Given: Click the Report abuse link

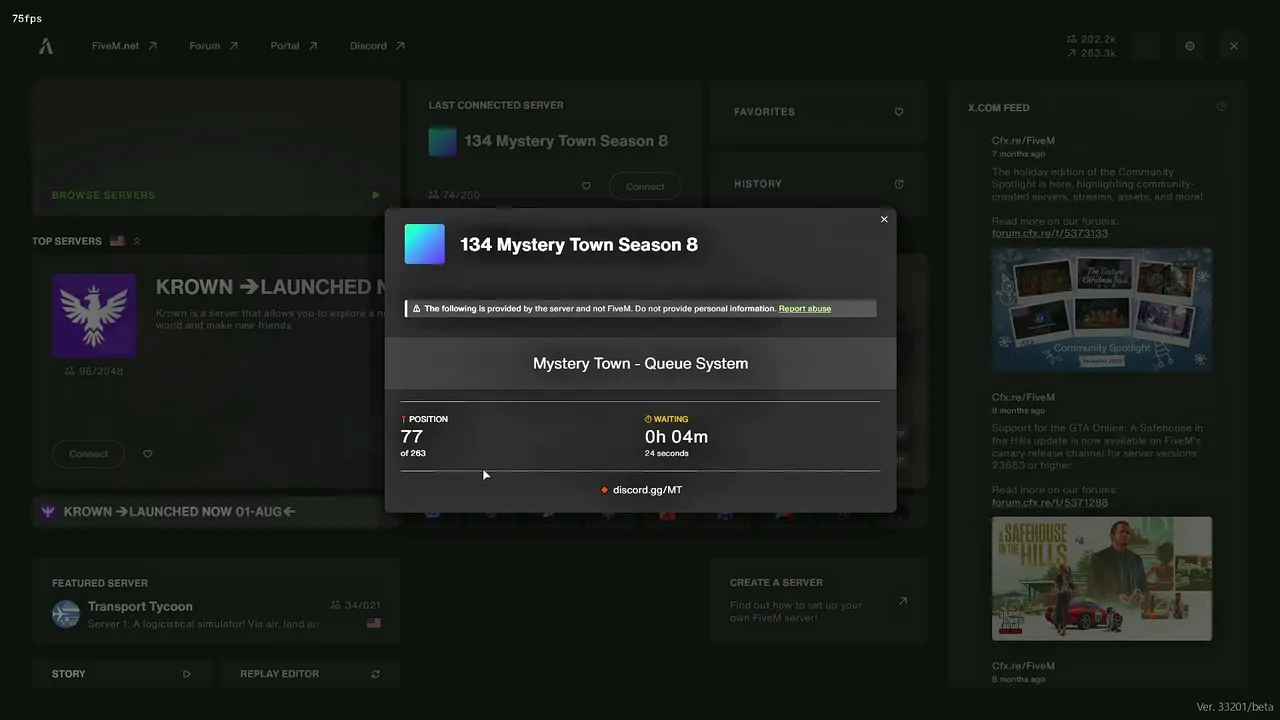Looking at the screenshot, I should [x=805, y=309].
